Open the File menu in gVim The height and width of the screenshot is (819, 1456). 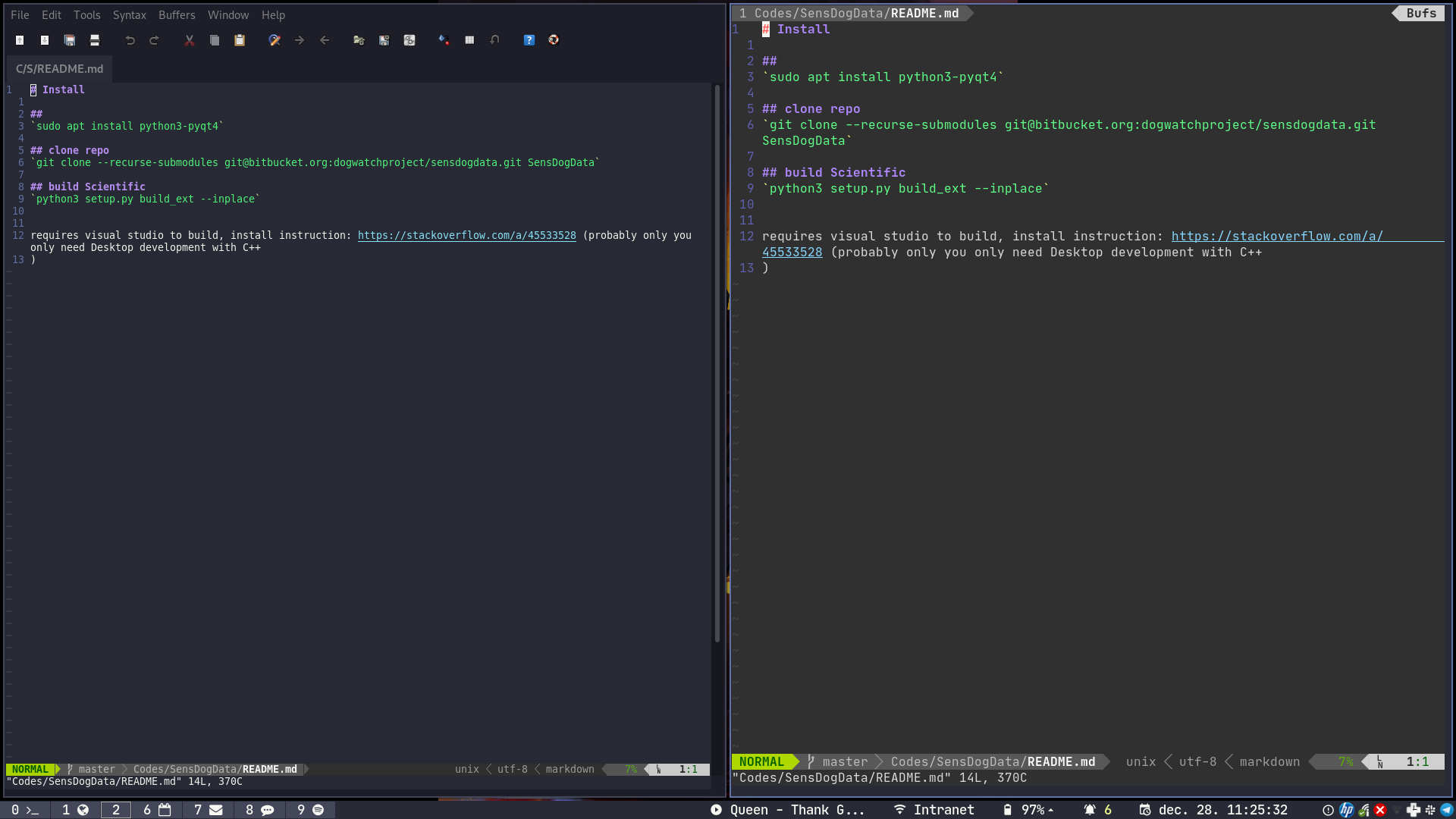pyautogui.click(x=20, y=15)
